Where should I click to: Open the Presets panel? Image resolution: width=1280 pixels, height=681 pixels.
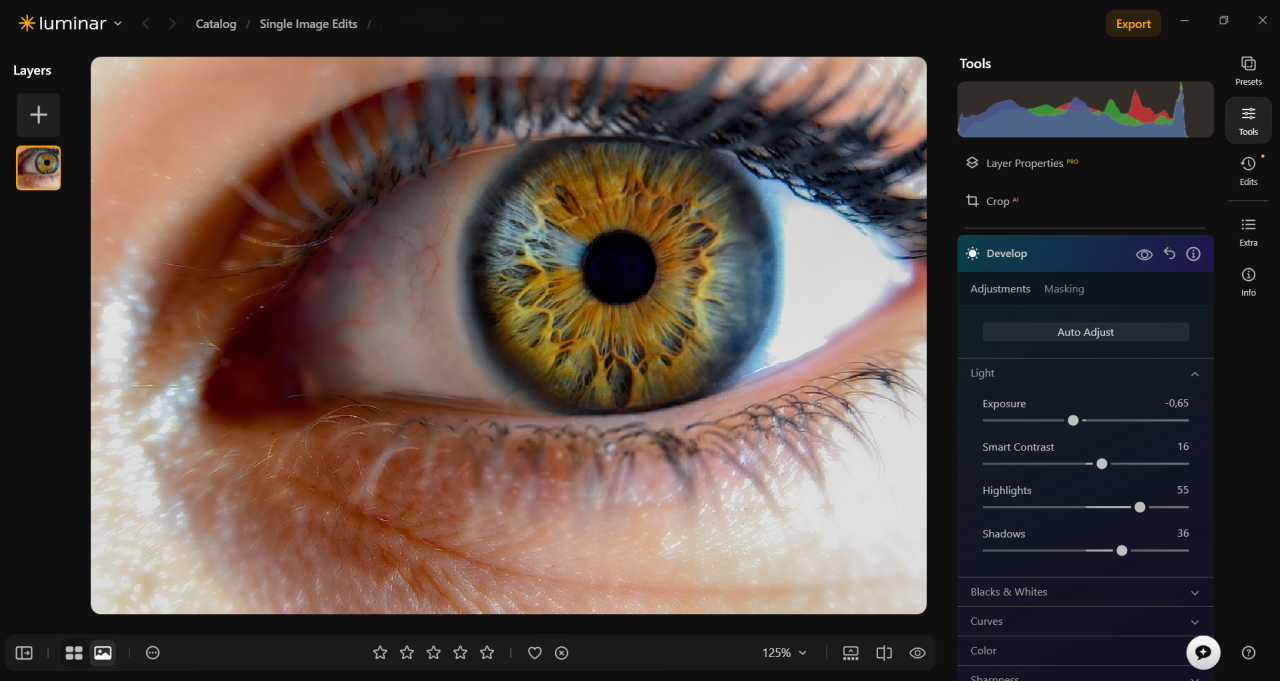pos(1248,70)
